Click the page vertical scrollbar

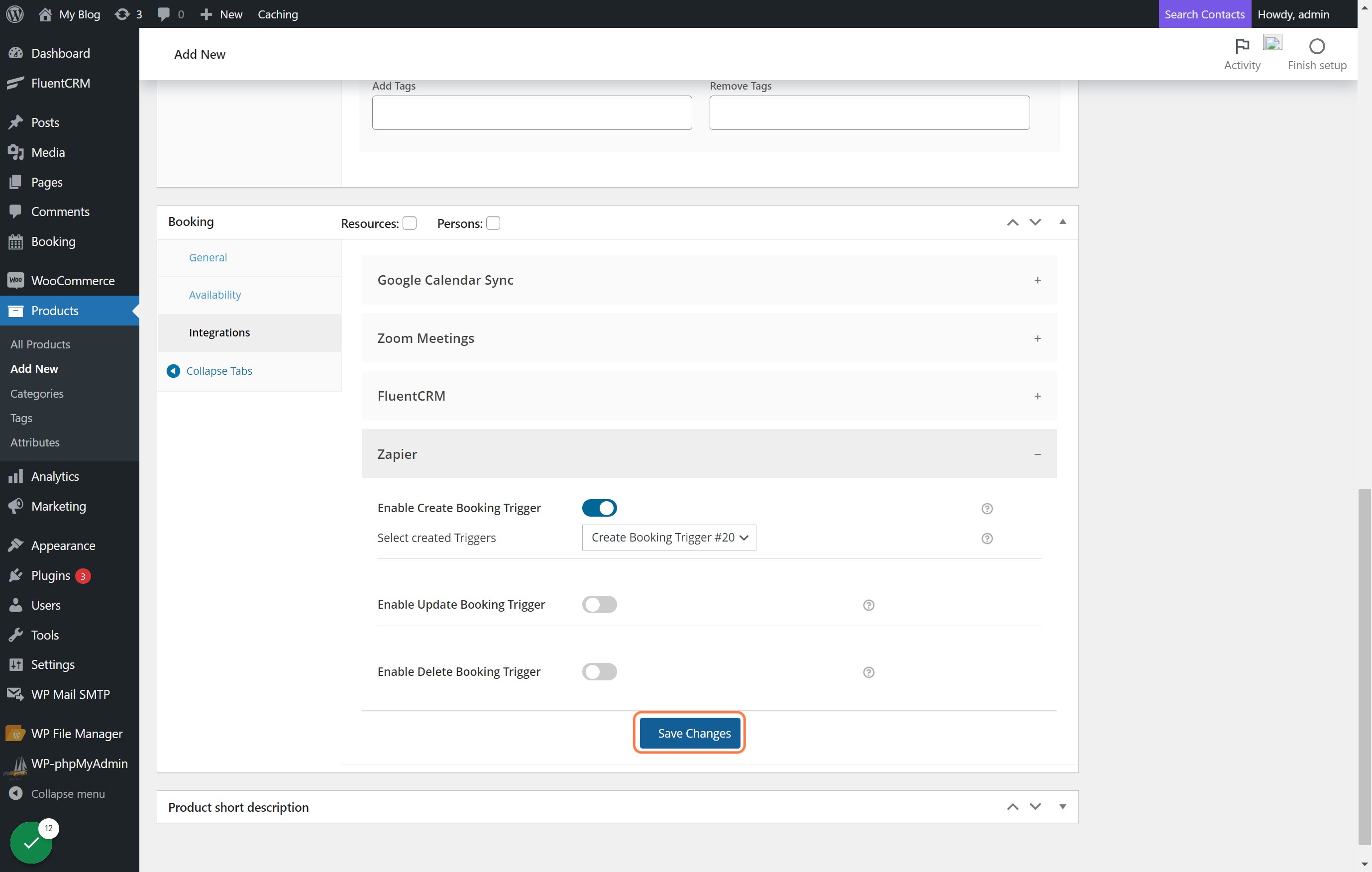coord(1364,667)
